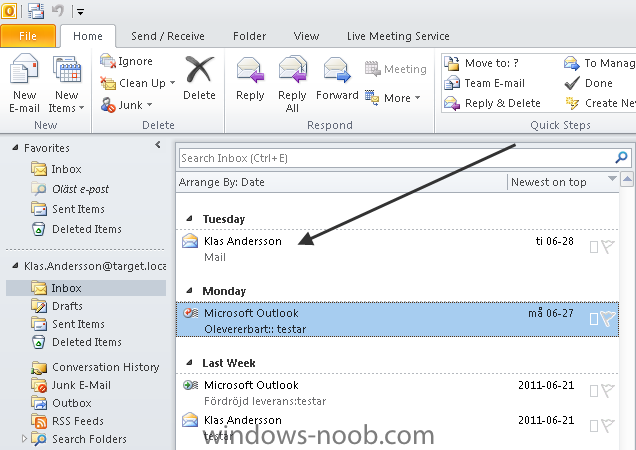Flag the ti 06-28 Klas Andersson message

click(x=608, y=247)
